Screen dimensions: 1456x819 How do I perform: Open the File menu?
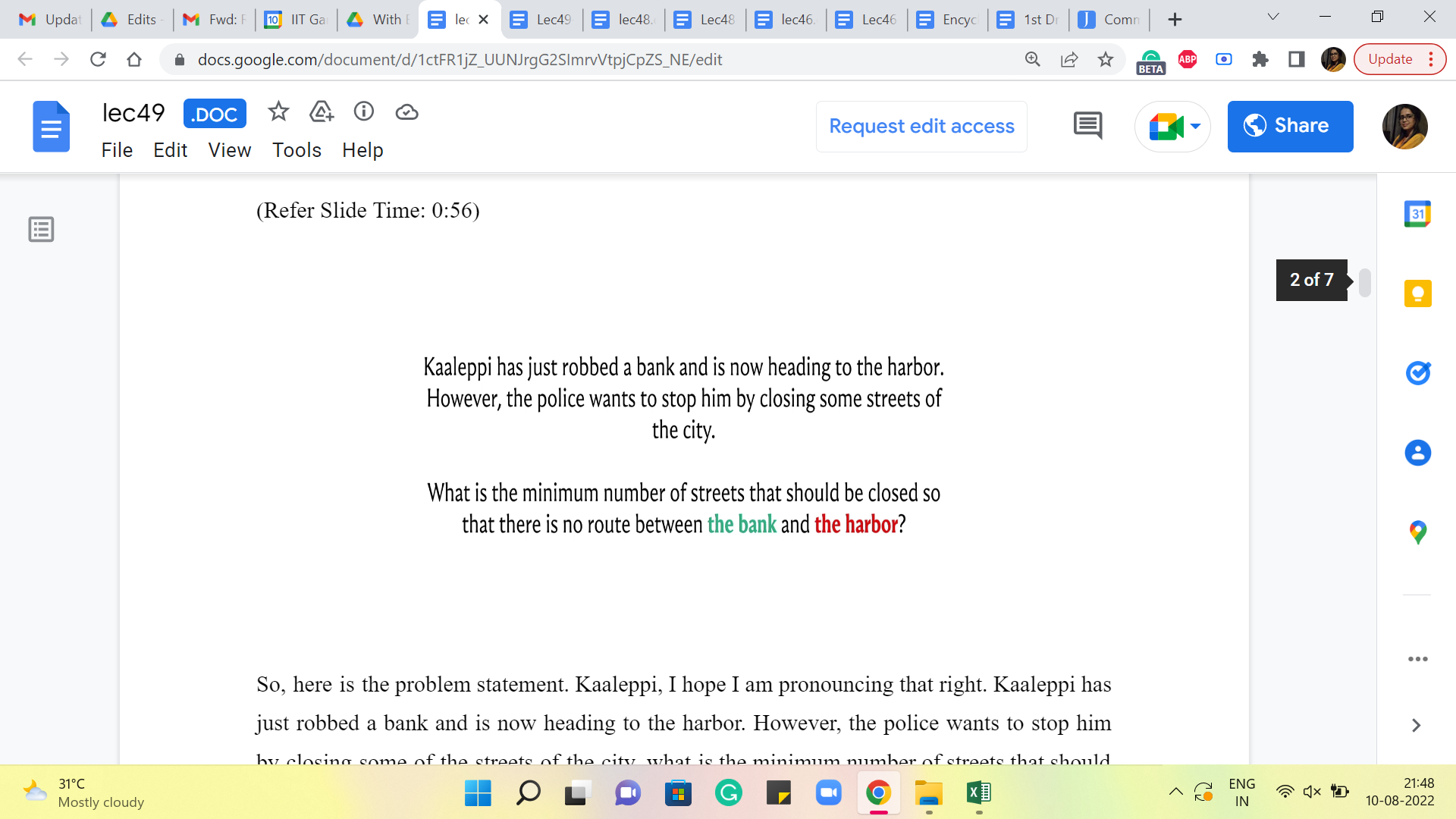tap(117, 150)
